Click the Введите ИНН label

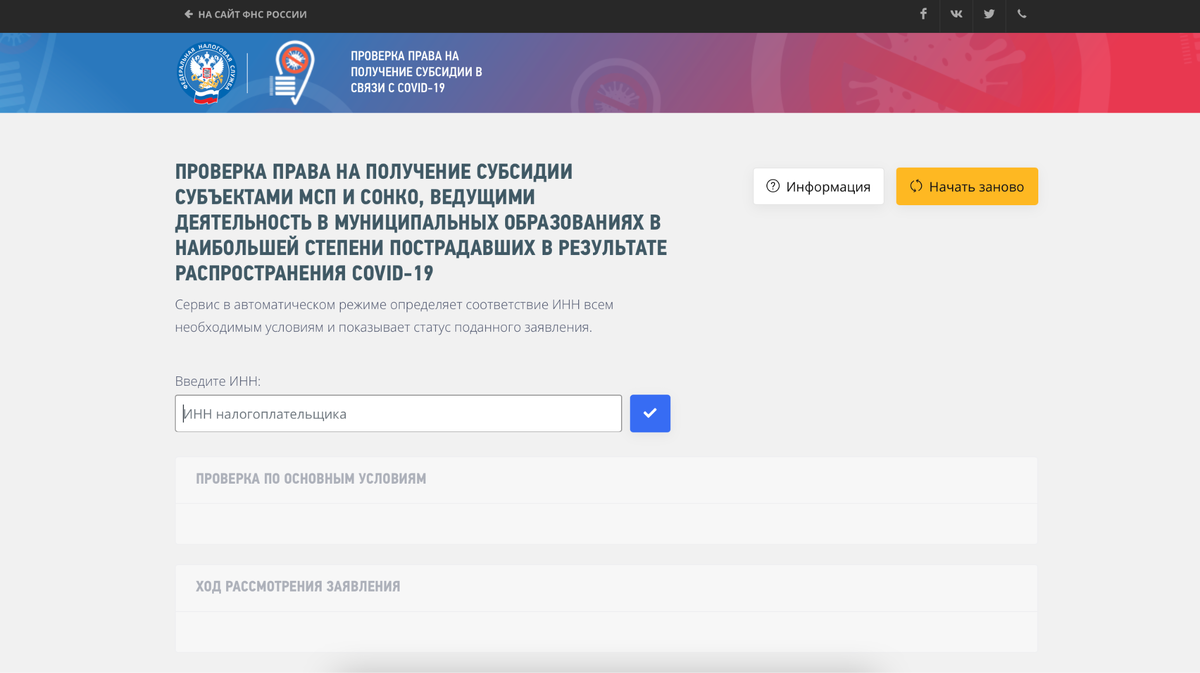point(218,381)
